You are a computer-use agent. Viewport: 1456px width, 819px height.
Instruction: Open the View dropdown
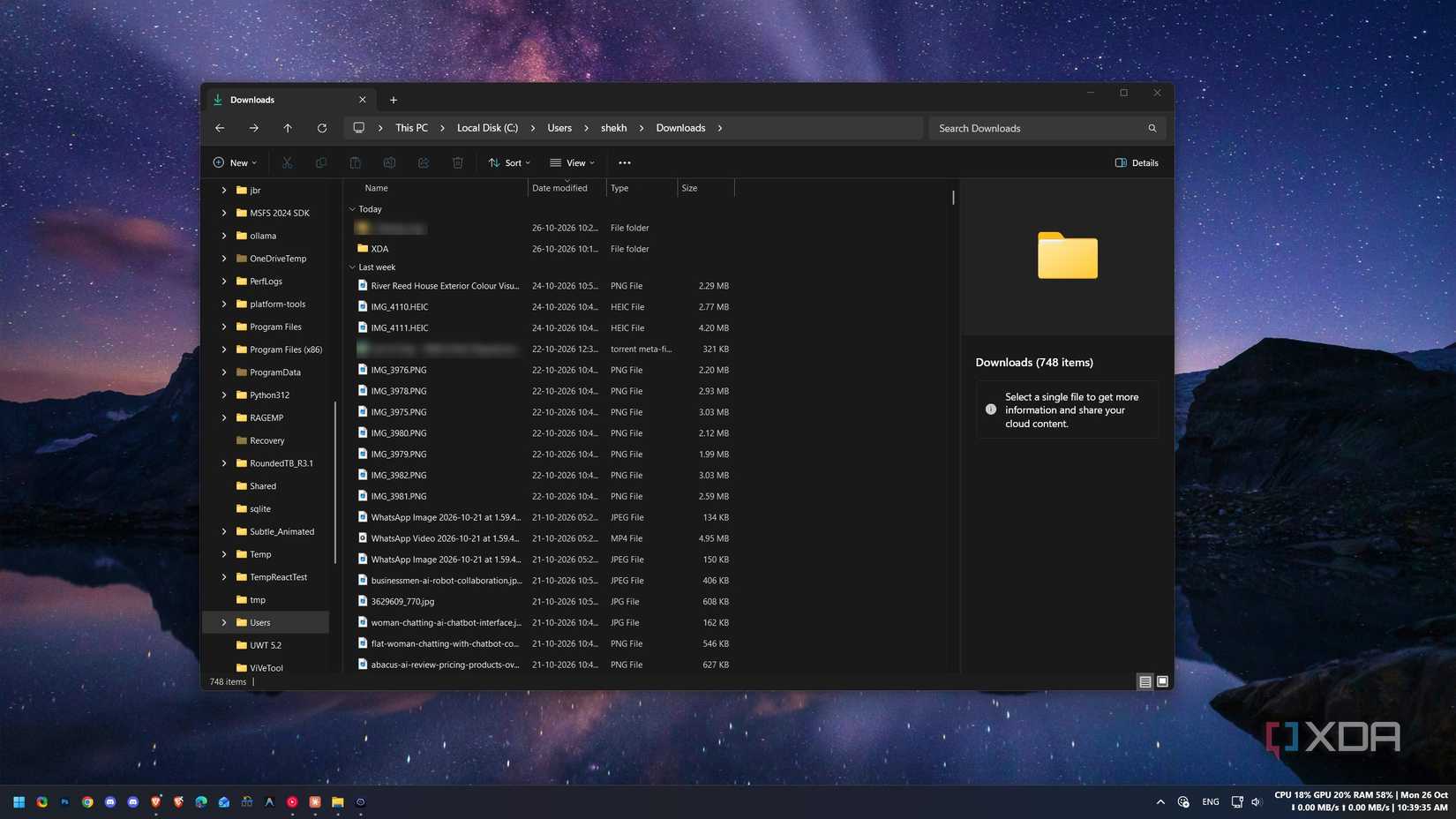point(572,162)
